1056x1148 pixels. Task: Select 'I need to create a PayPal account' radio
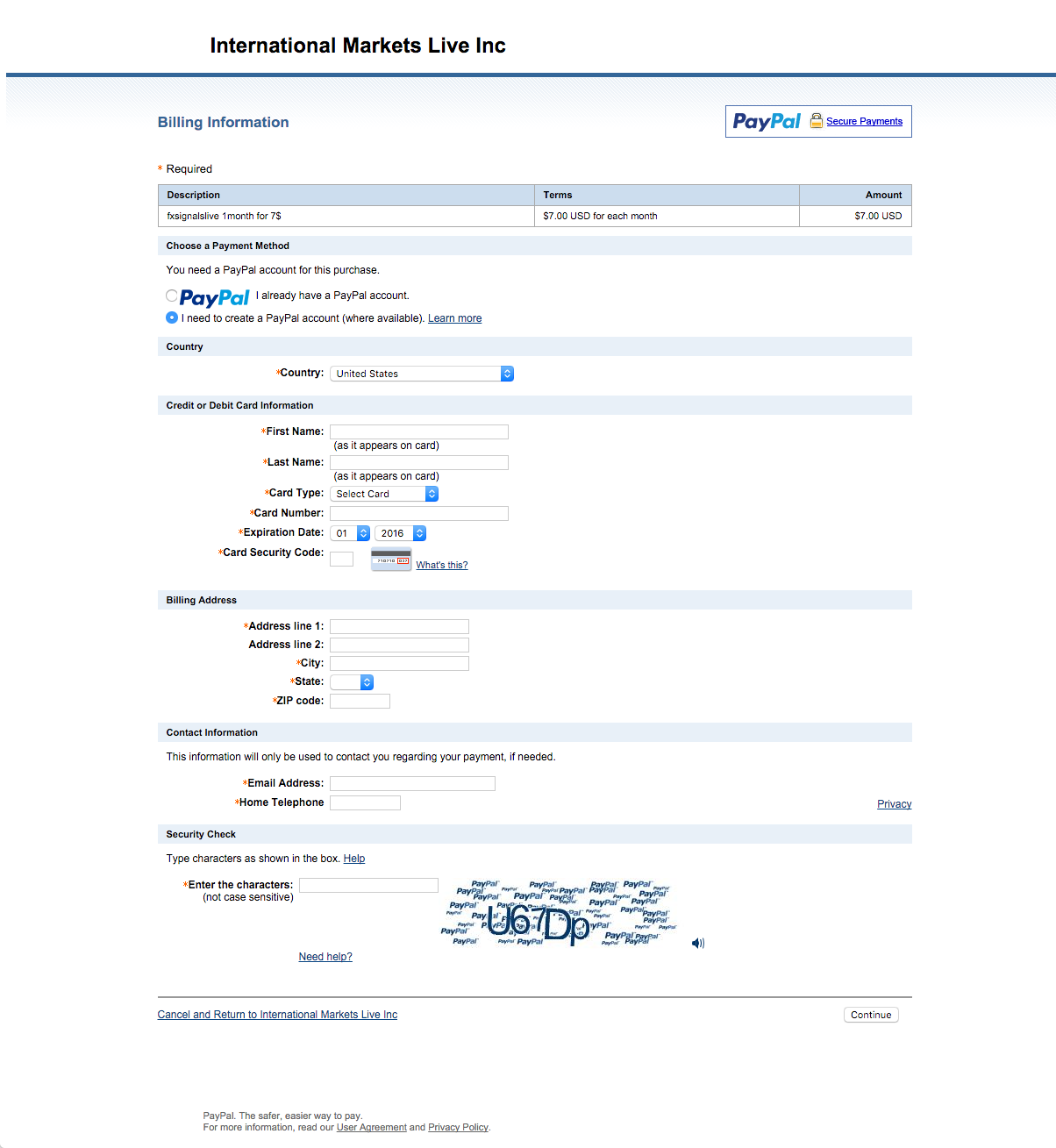click(172, 317)
